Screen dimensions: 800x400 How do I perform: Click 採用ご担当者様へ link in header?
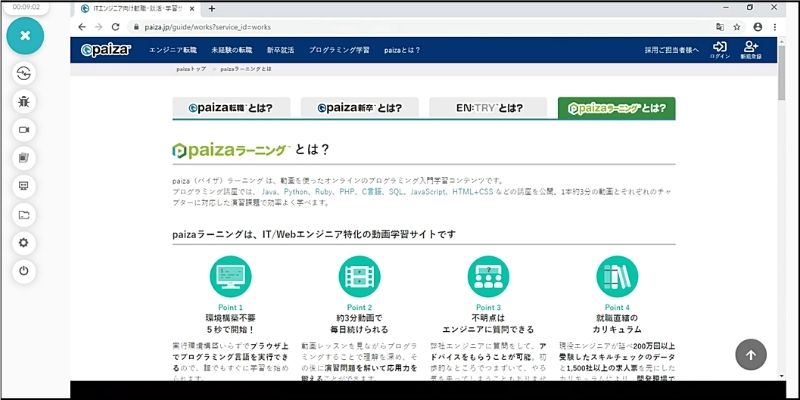670,50
